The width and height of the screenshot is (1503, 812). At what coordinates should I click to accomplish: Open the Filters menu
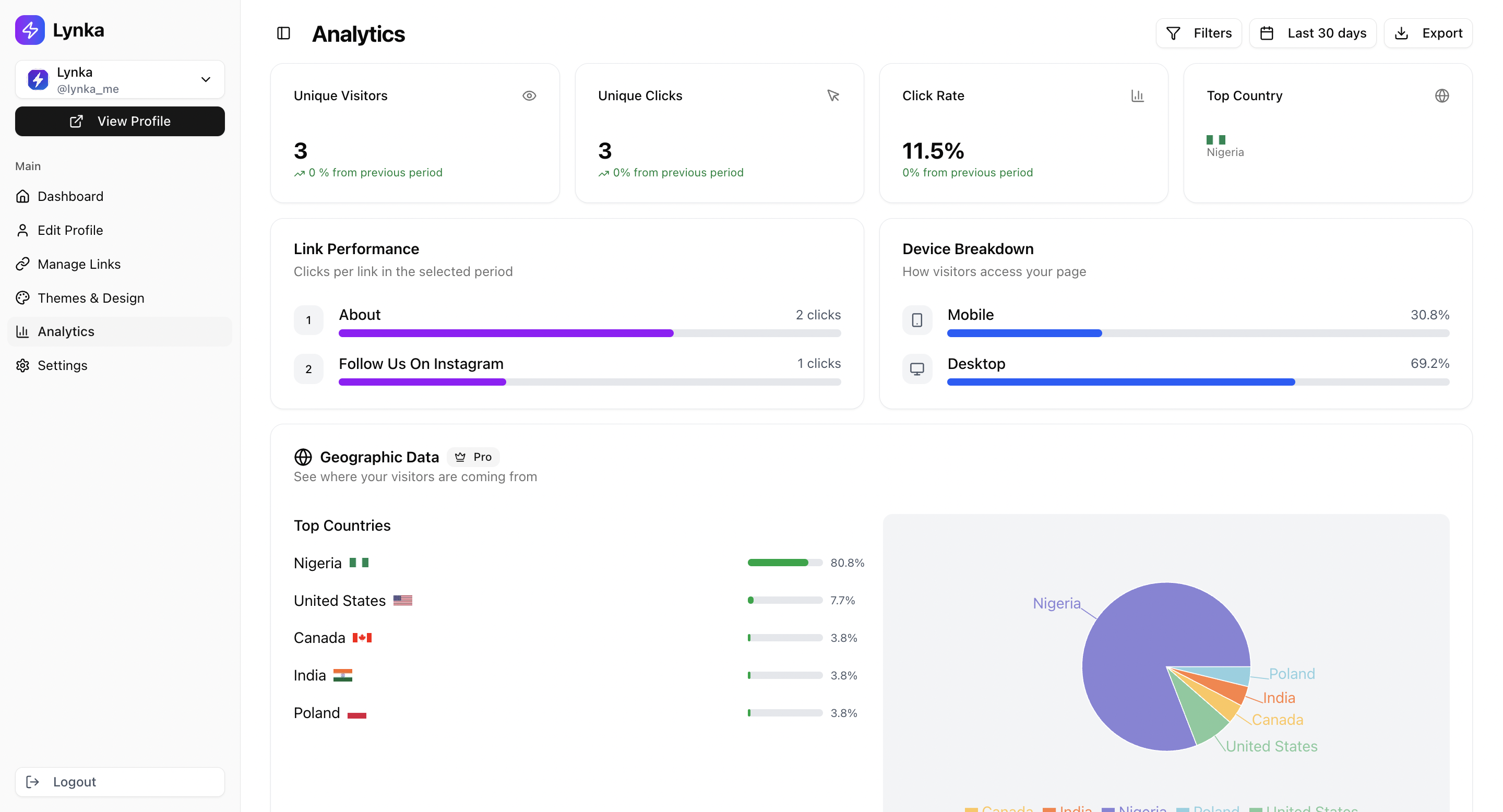(x=1198, y=33)
